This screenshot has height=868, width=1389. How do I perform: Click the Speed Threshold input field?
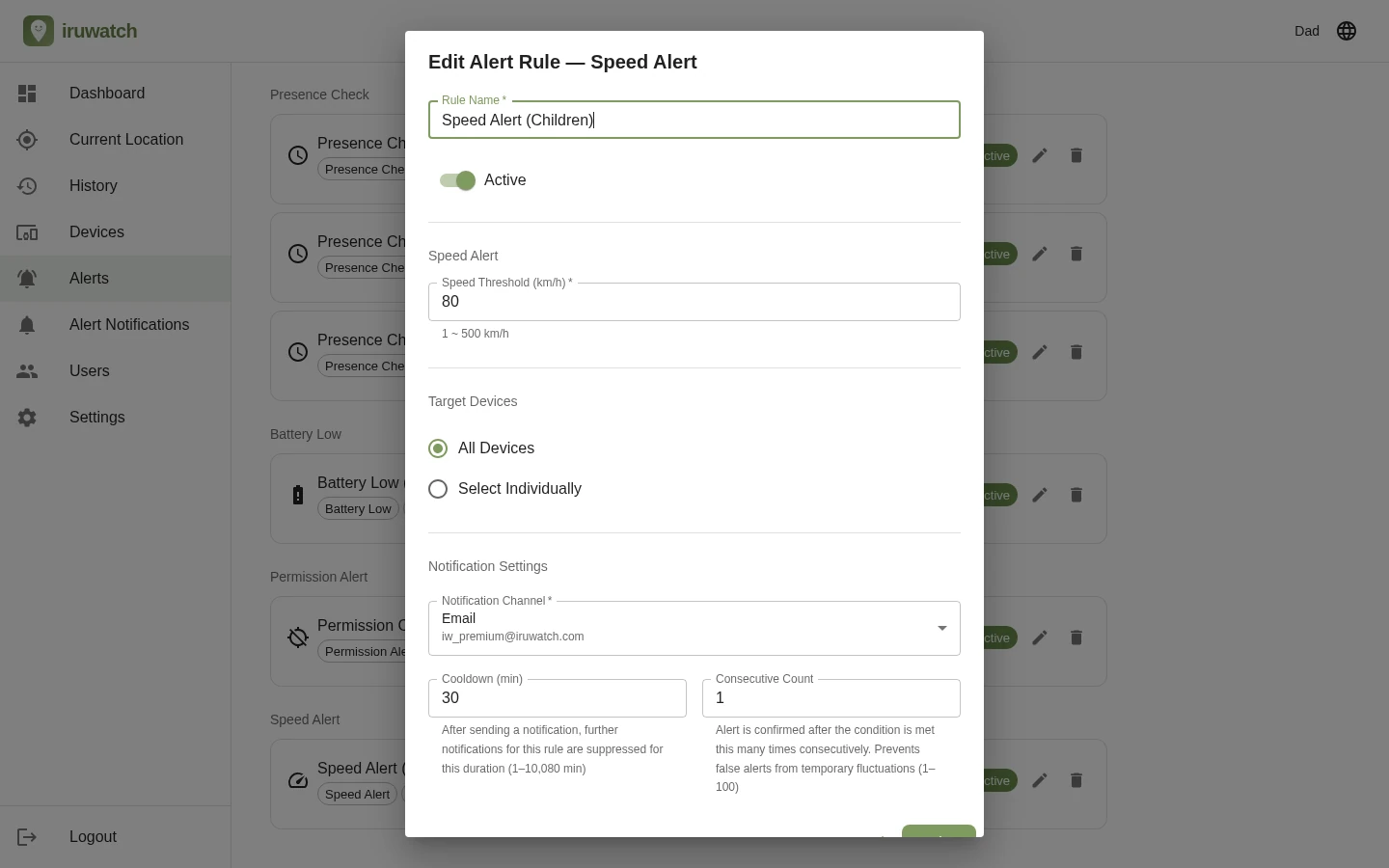(694, 302)
